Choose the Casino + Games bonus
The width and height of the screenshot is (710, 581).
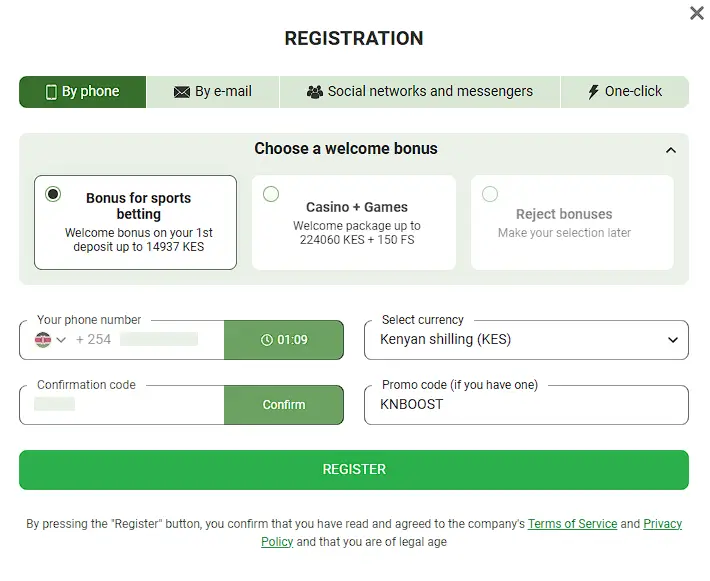[x=271, y=194]
